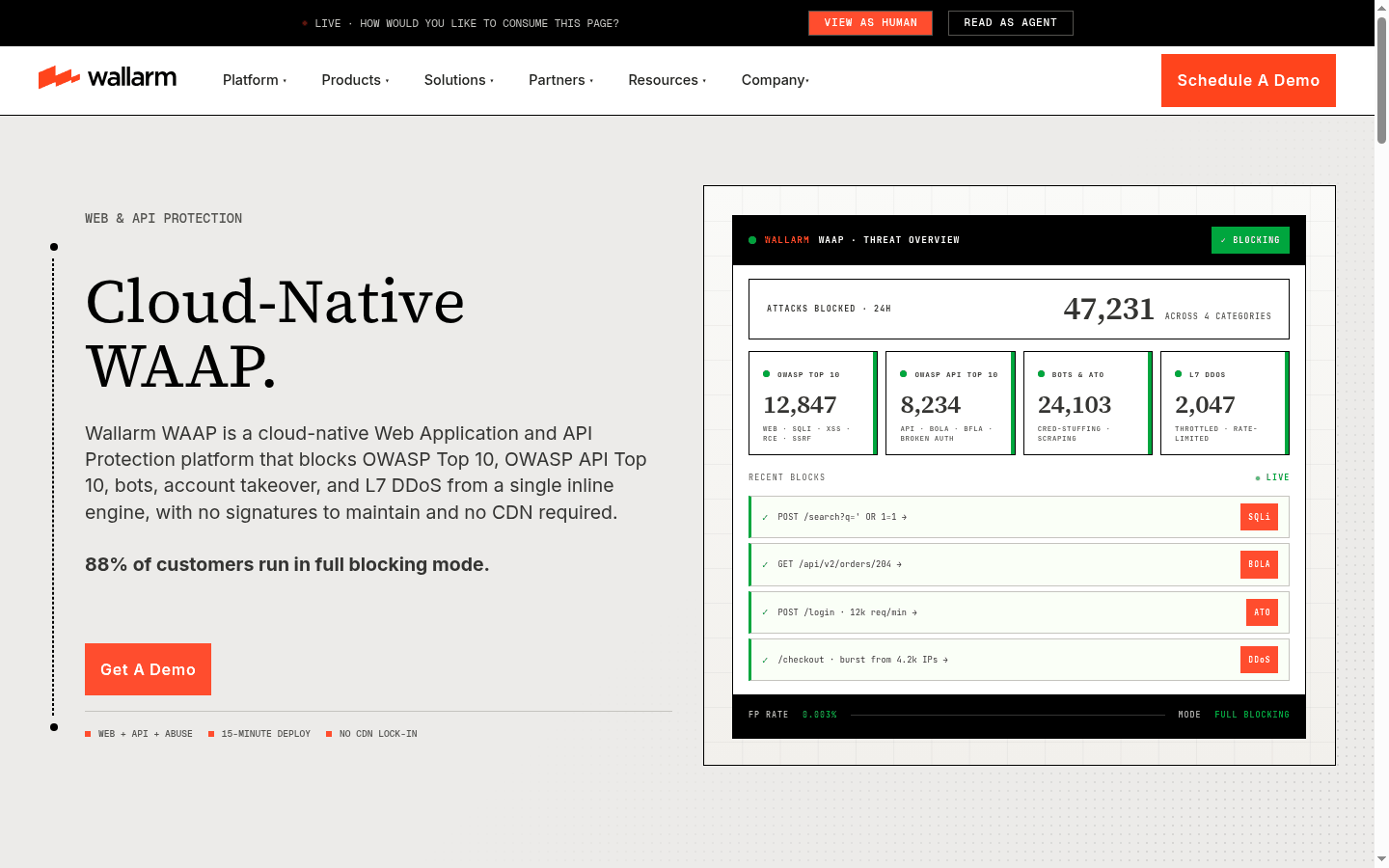Viewport: 1389px width, 868px height.
Task: Select the OWASP Top 10 card
Action: click(x=813, y=403)
